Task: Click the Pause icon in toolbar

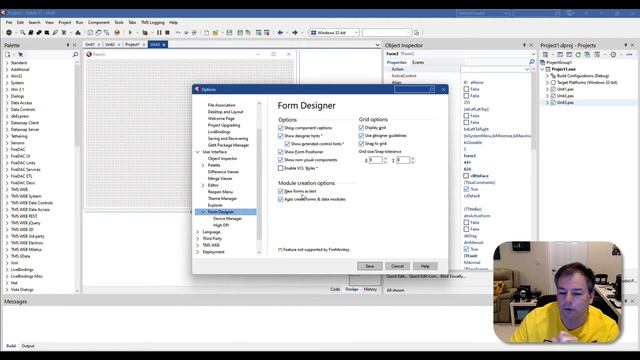Action: pos(159,33)
